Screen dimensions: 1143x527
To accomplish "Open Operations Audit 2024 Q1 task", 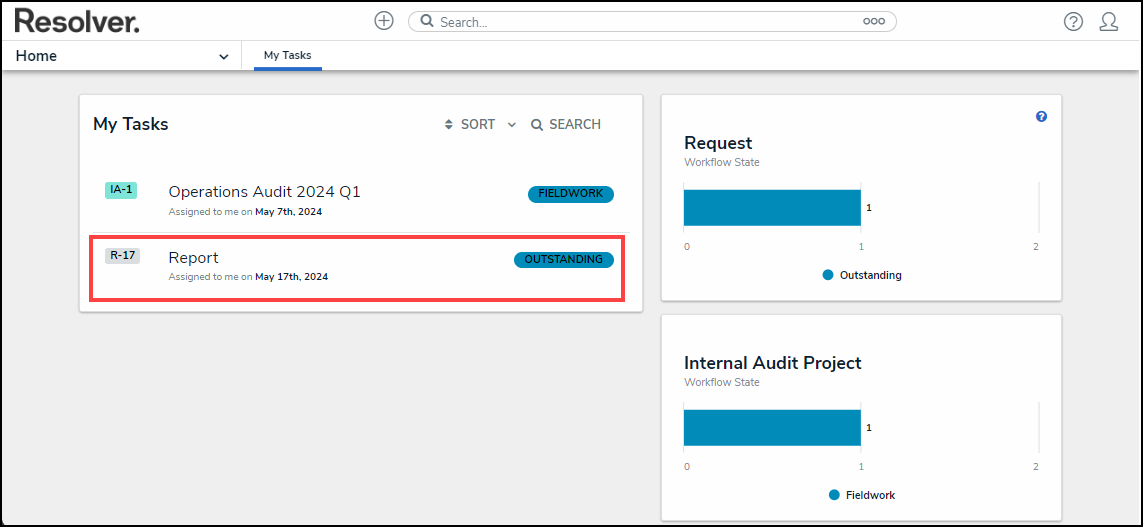I will click(x=264, y=192).
